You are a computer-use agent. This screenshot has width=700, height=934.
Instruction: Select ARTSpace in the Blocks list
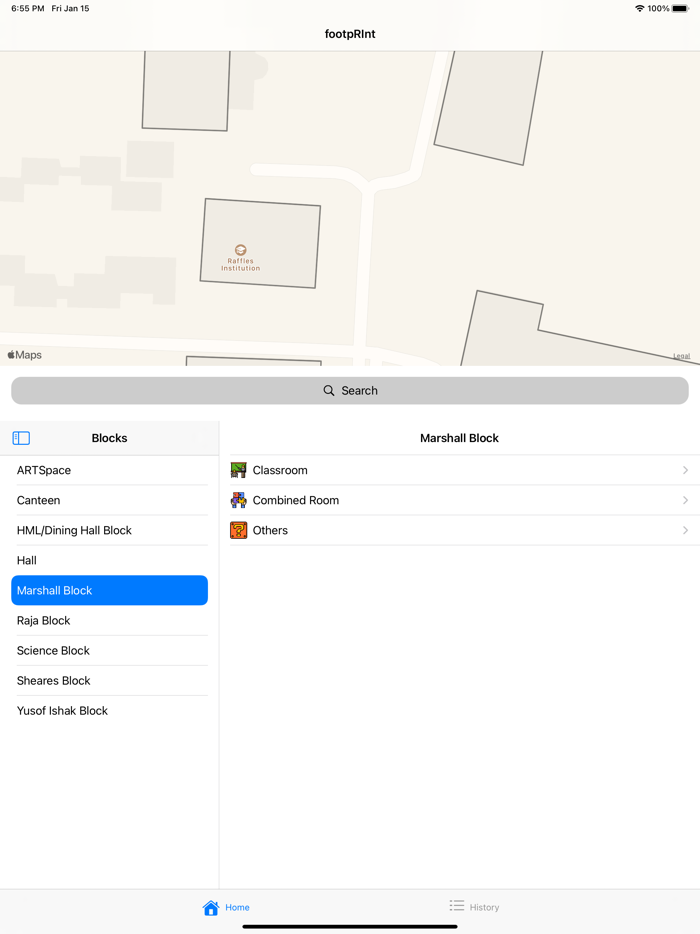coord(110,470)
